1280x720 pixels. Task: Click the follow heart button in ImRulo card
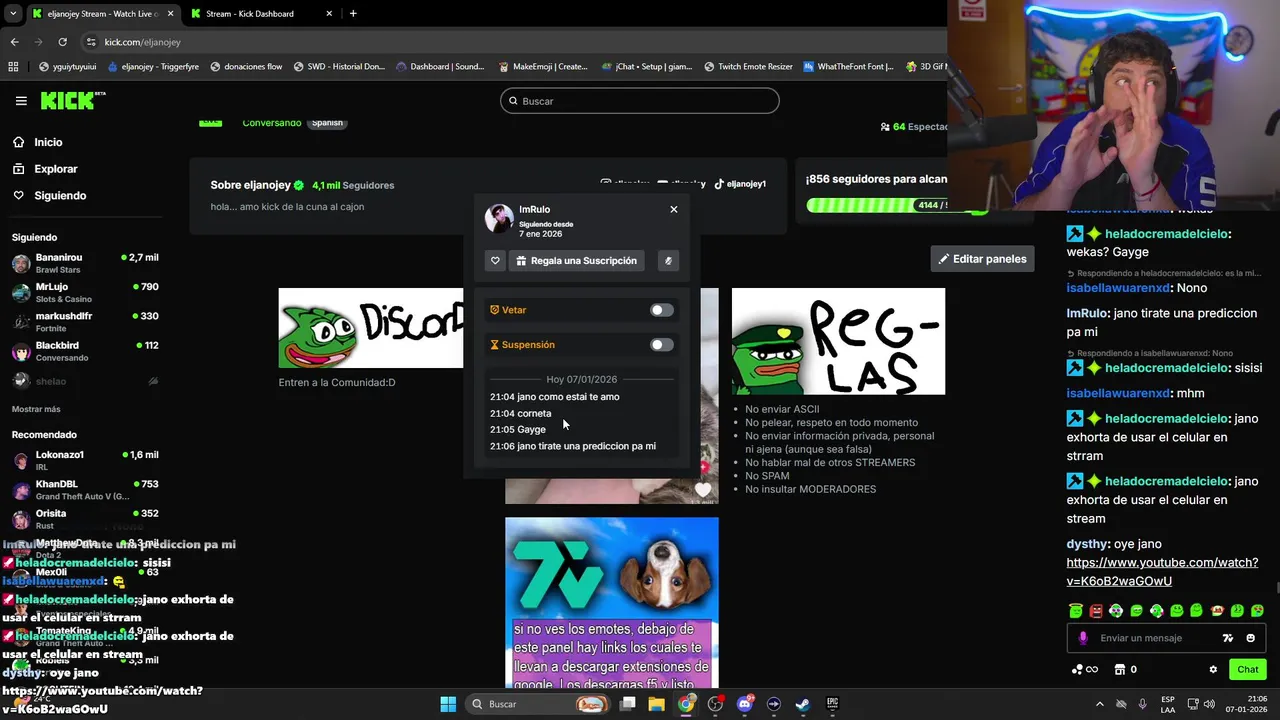pyautogui.click(x=495, y=261)
